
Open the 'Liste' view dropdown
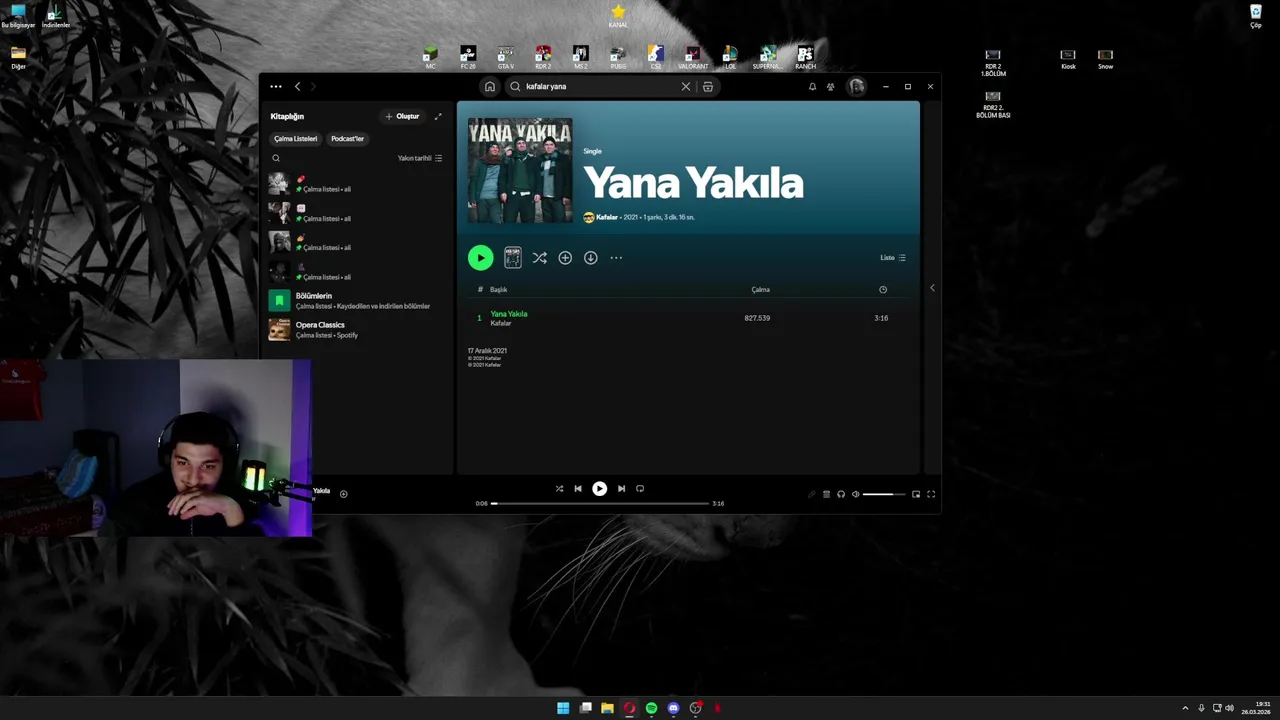point(893,258)
